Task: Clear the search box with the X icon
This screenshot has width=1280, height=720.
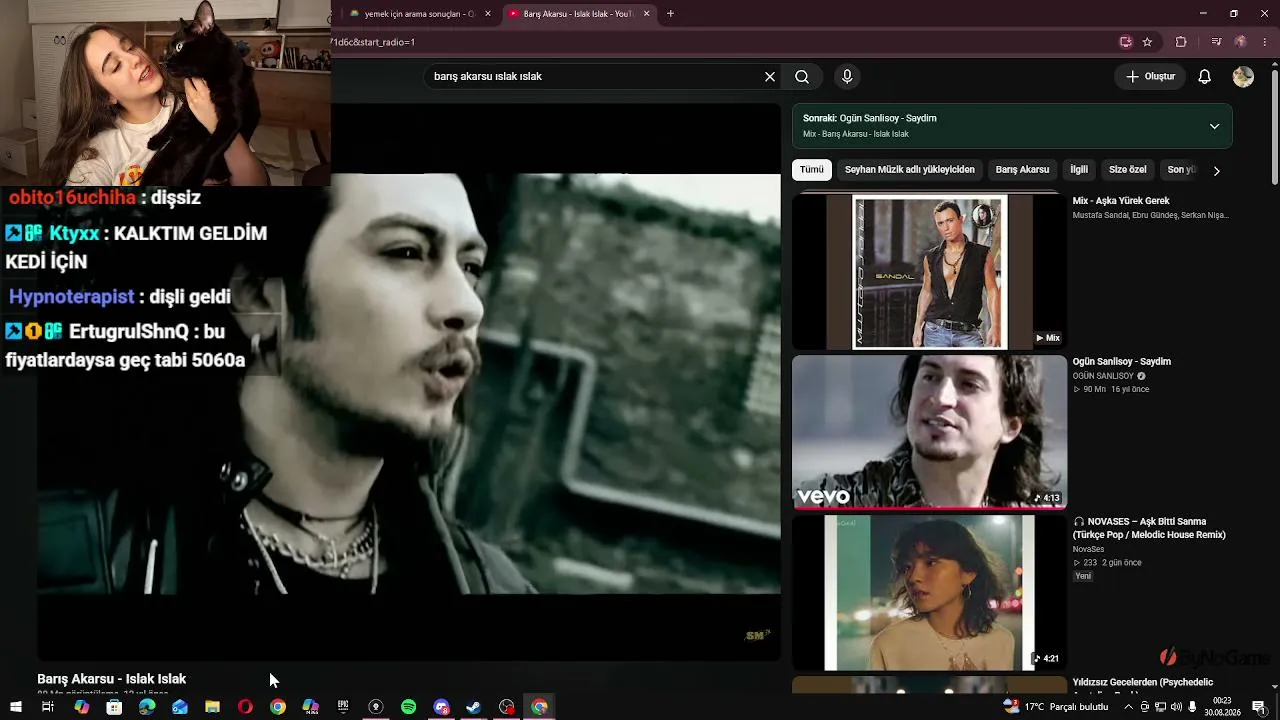Action: click(x=770, y=77)
